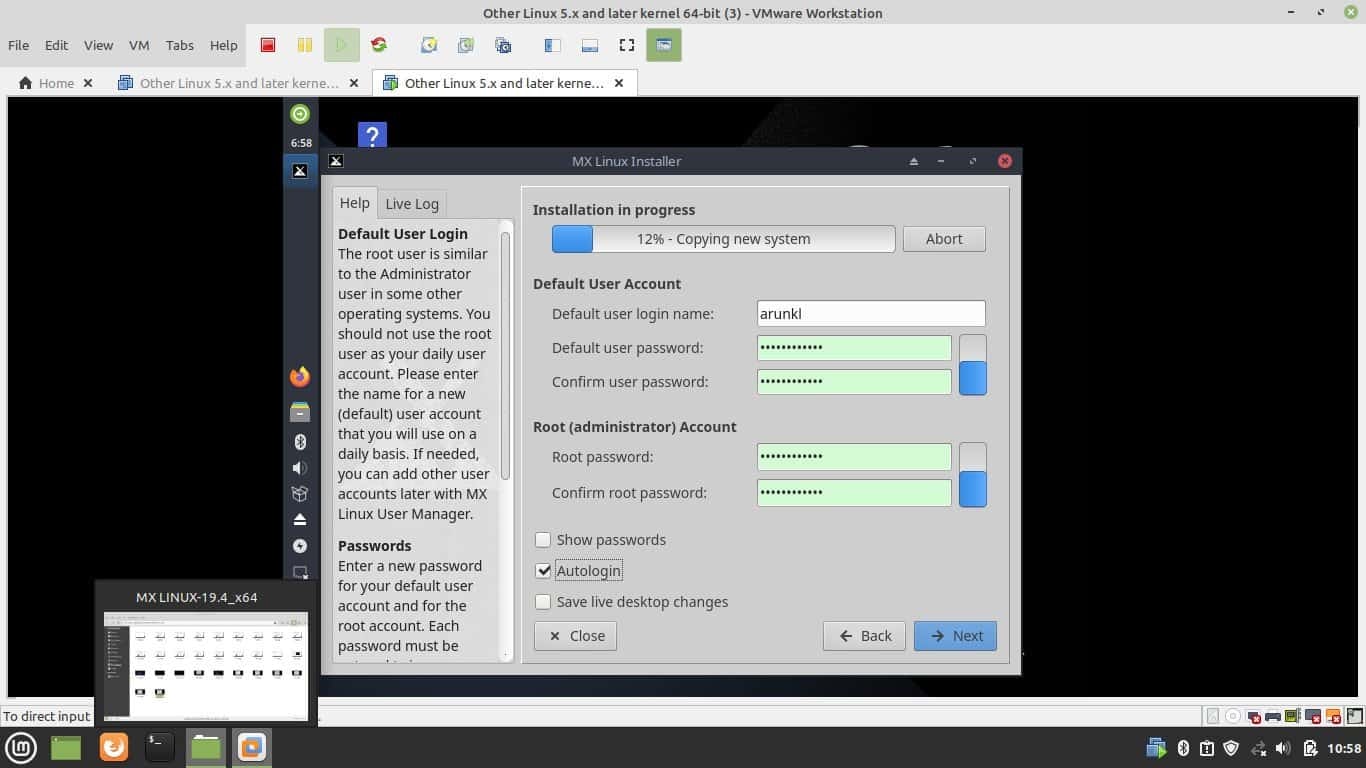This screenshot has height=768, width=1366.
Task: Toggle the VMware library sidebar icon
Action: pos(552,45)
